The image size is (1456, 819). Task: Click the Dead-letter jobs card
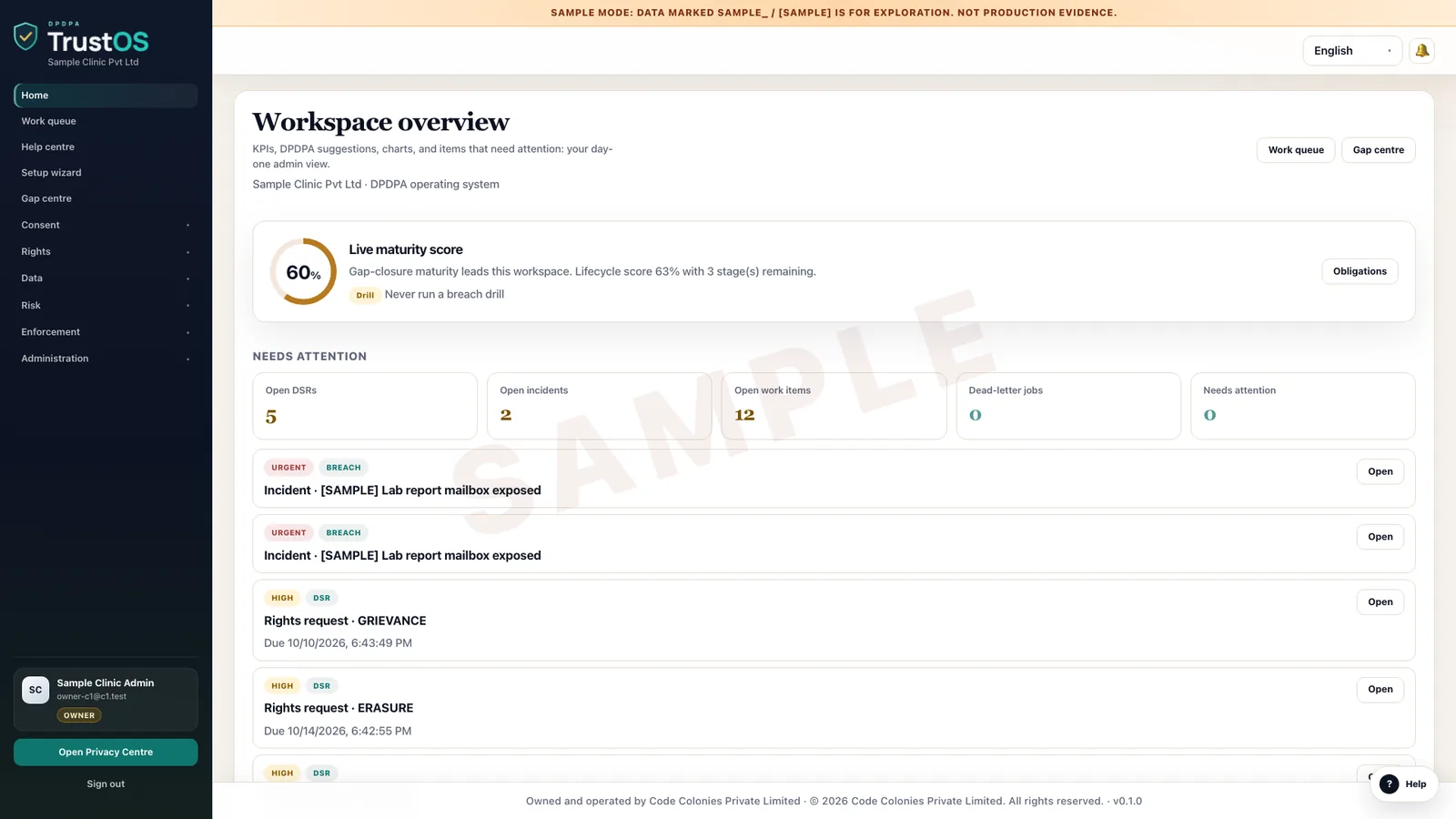[1068, 406]
